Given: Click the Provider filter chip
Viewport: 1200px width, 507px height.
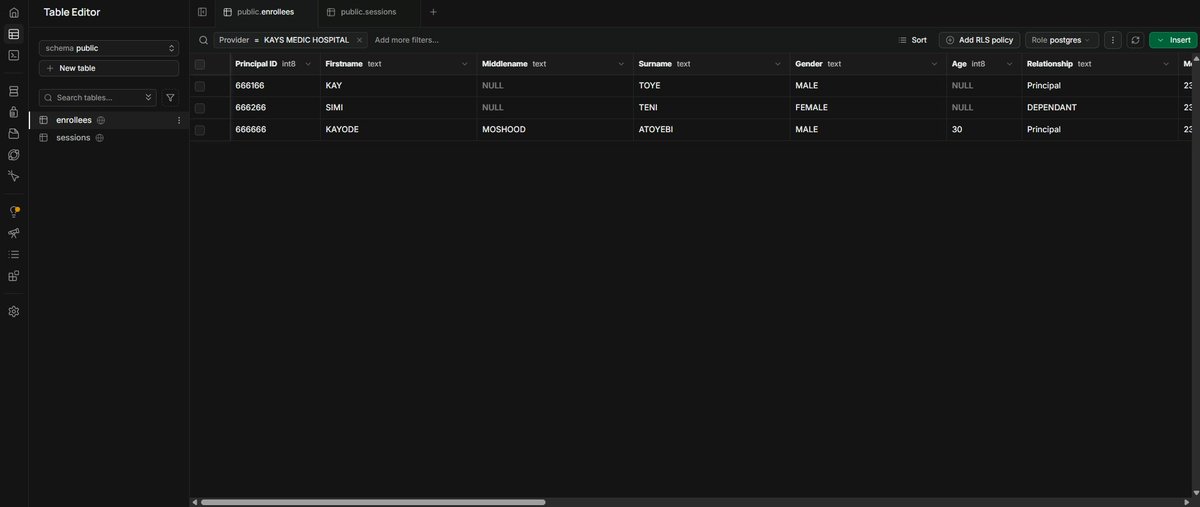Looking at the screenshot, I should pos(290,40).
